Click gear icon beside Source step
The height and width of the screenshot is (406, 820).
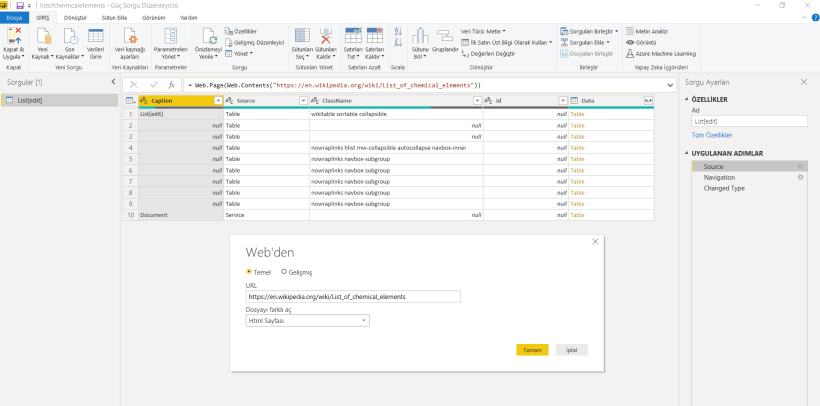coord(800,166)
